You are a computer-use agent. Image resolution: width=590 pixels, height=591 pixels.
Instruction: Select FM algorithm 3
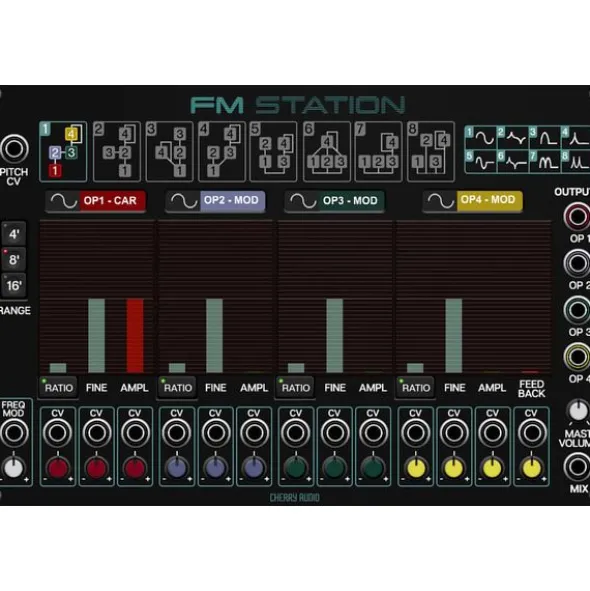point(170,152)
